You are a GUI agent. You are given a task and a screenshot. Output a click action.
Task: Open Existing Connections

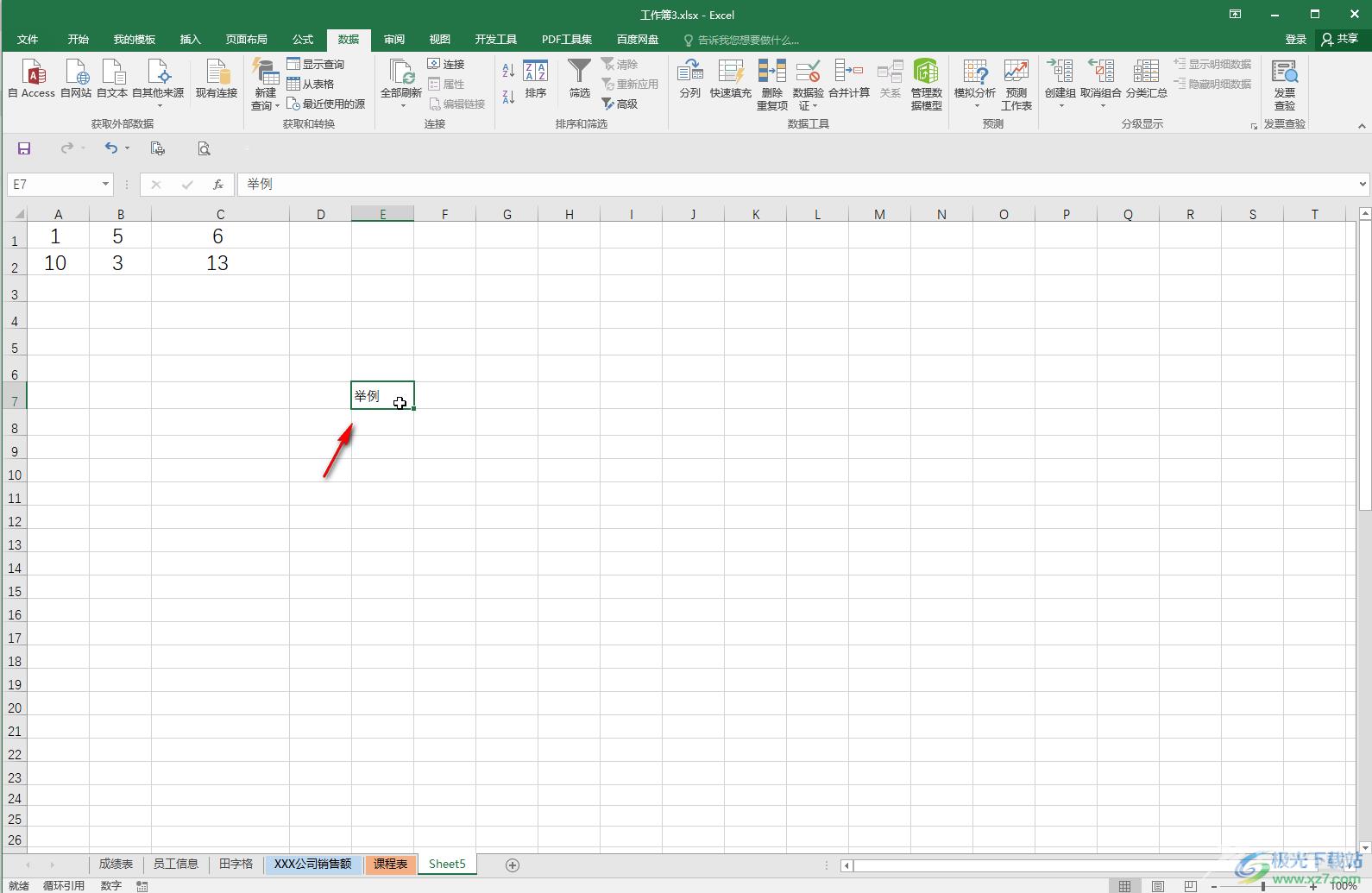[x=217, y=79]
